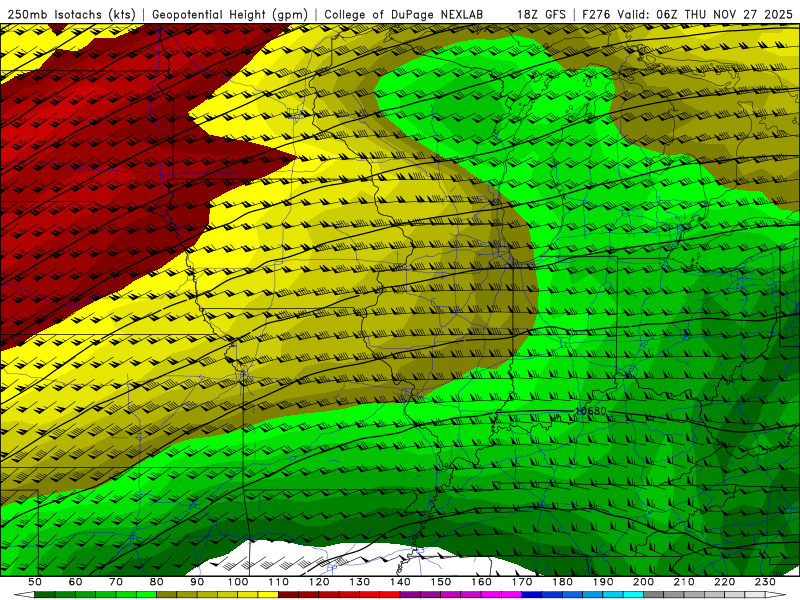Click the '18Z GFS' model run label
Image resolution: width=800 pixels, height=600 pixels.
click(x=541, y=14)
